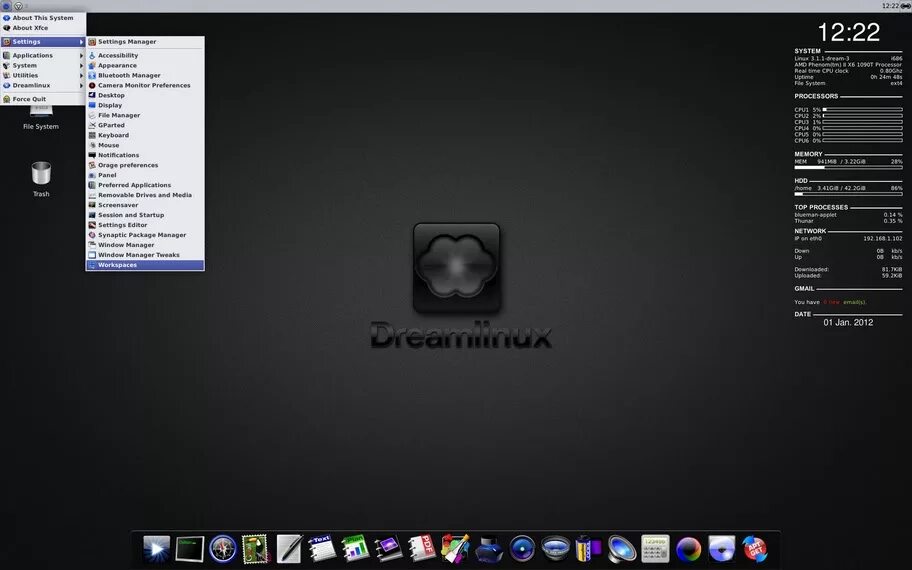Launch the compass web browser dock icon

pyautogui.click(x=223, y=548)
